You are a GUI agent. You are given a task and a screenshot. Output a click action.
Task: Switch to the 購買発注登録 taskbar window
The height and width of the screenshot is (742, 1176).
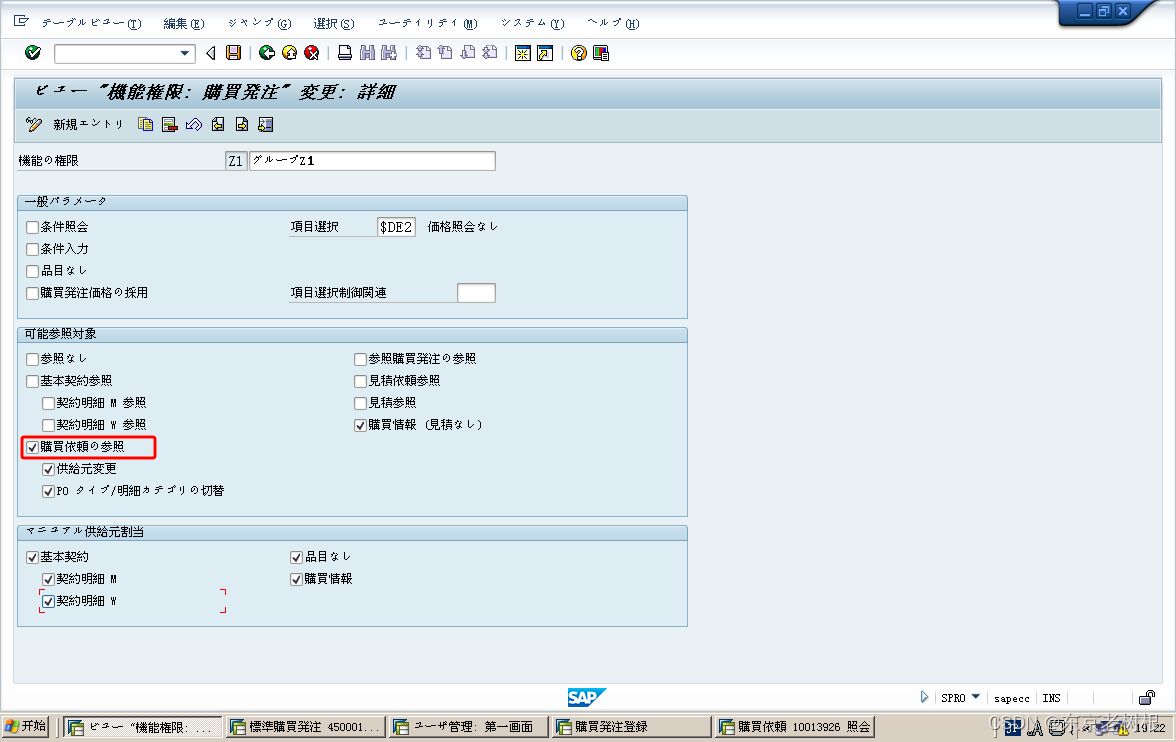click(x=630, y=726)
